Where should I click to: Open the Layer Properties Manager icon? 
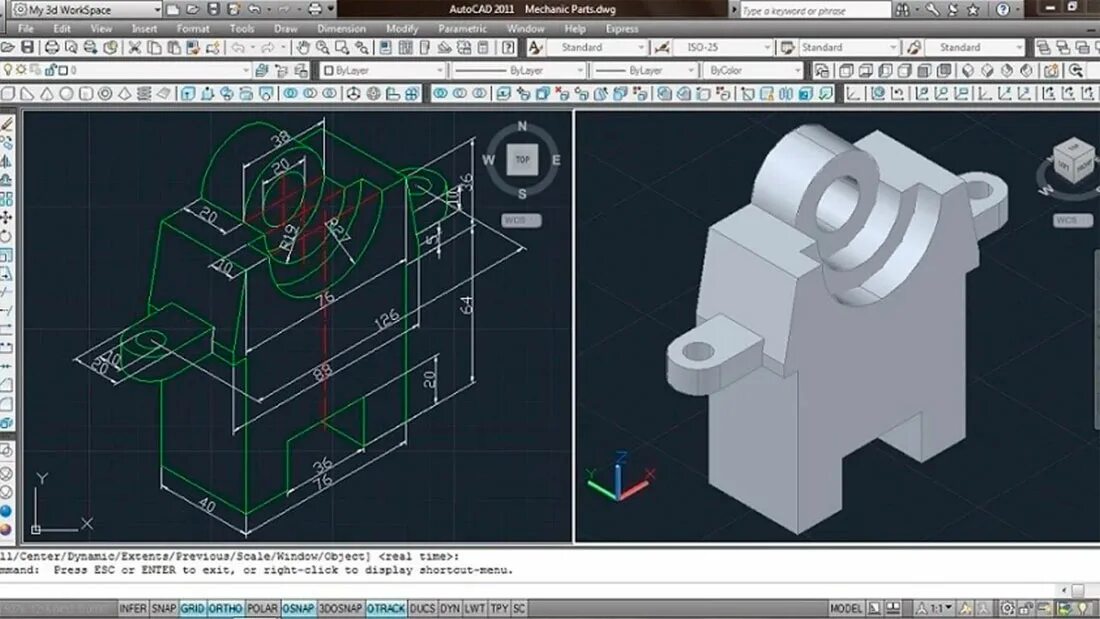(262, 70)
